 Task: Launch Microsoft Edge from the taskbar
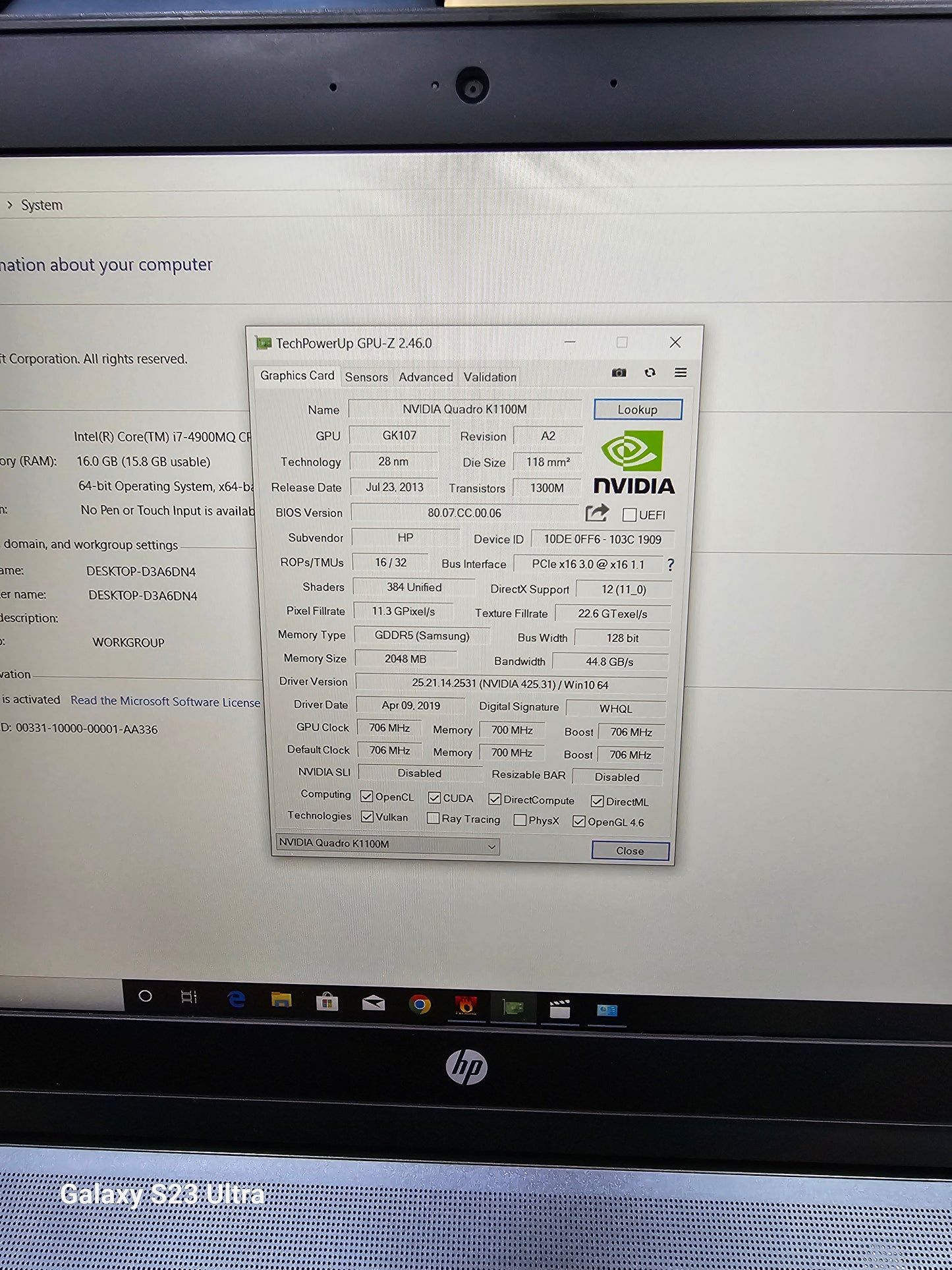click(236, 999)
